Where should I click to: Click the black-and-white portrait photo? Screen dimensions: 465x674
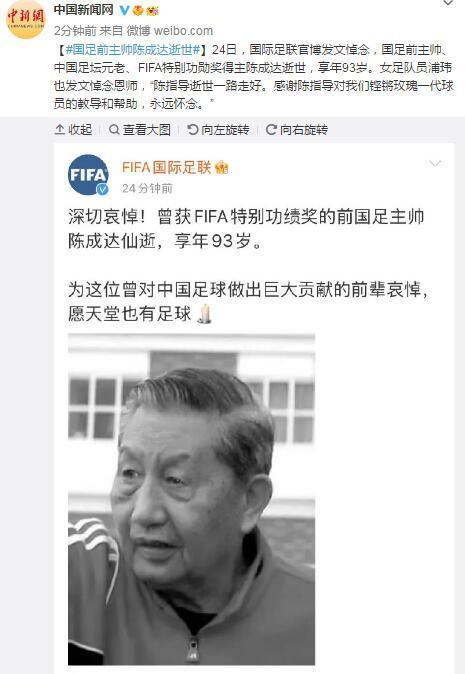click(x=192, y=499)
